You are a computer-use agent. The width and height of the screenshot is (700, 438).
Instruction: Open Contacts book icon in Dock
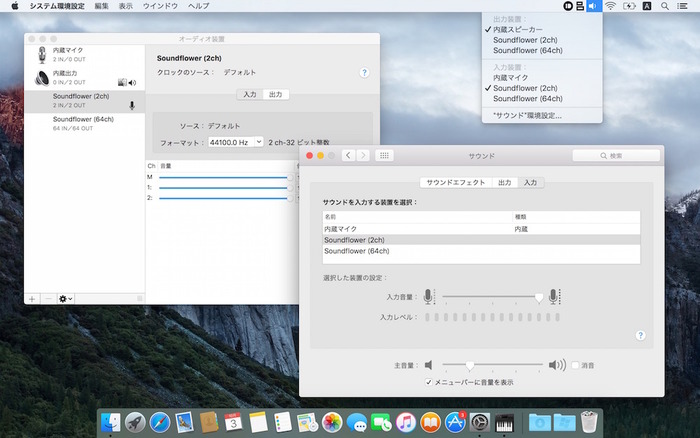pos(208,422)
